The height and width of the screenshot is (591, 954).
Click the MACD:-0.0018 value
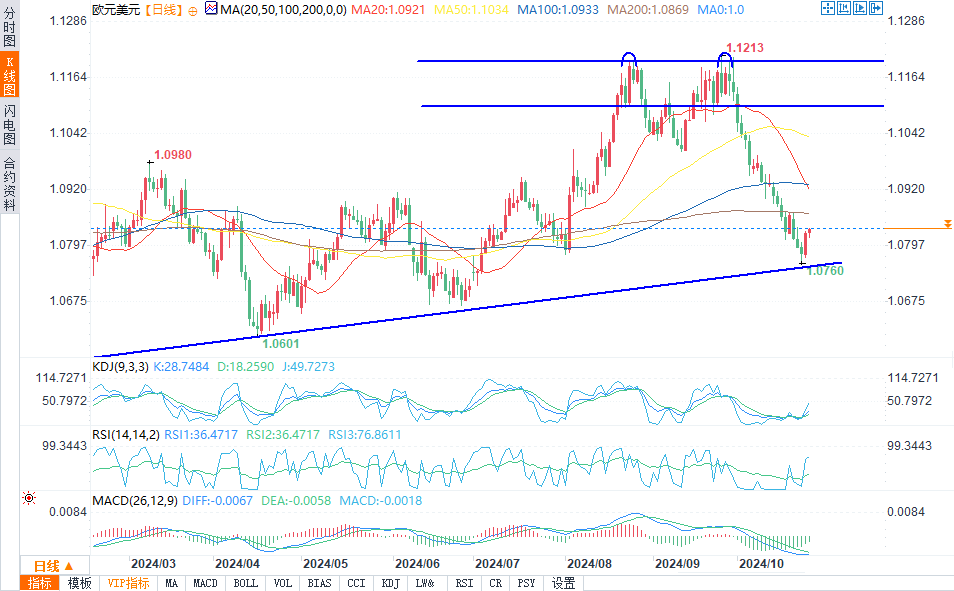tap(380, 500)
